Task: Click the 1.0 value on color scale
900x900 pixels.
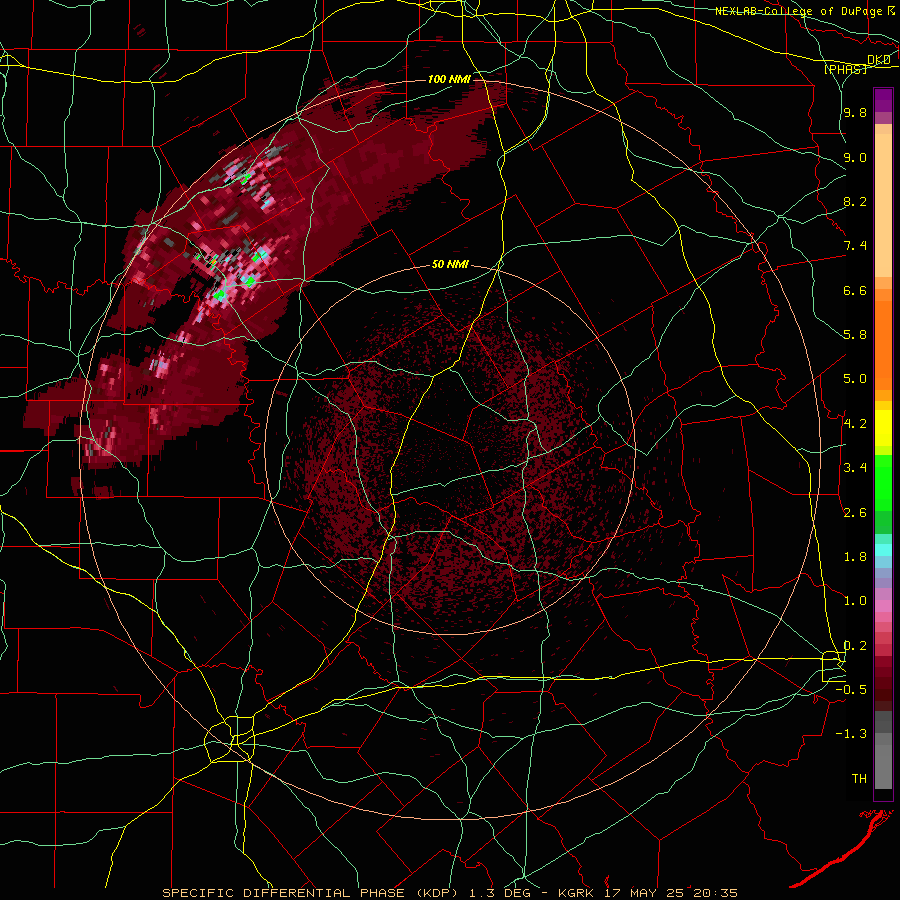Action: pyautogui.click(x=855, y=601)
